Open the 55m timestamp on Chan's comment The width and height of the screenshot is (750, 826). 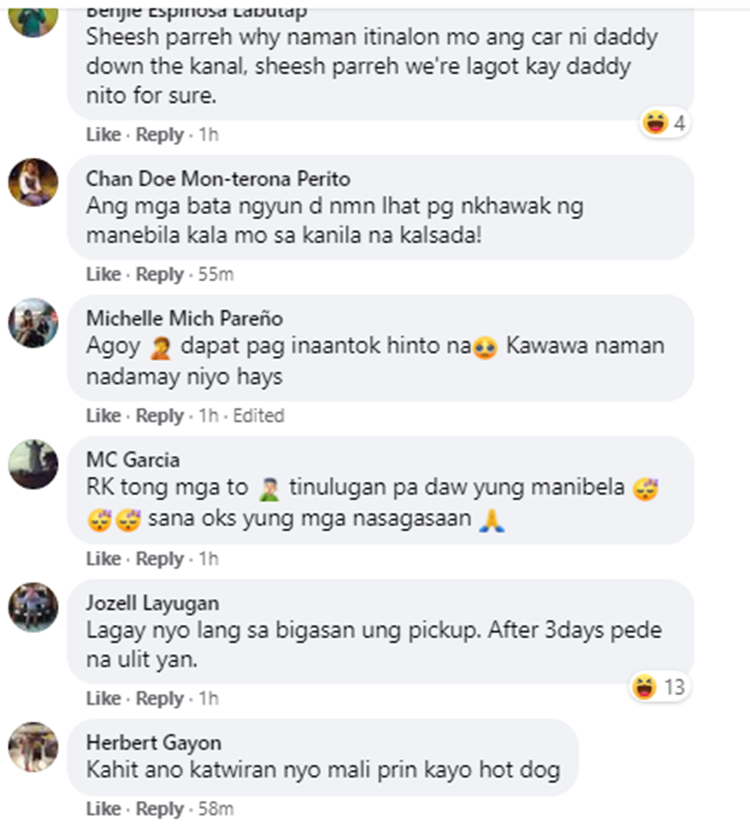point(215,274)
